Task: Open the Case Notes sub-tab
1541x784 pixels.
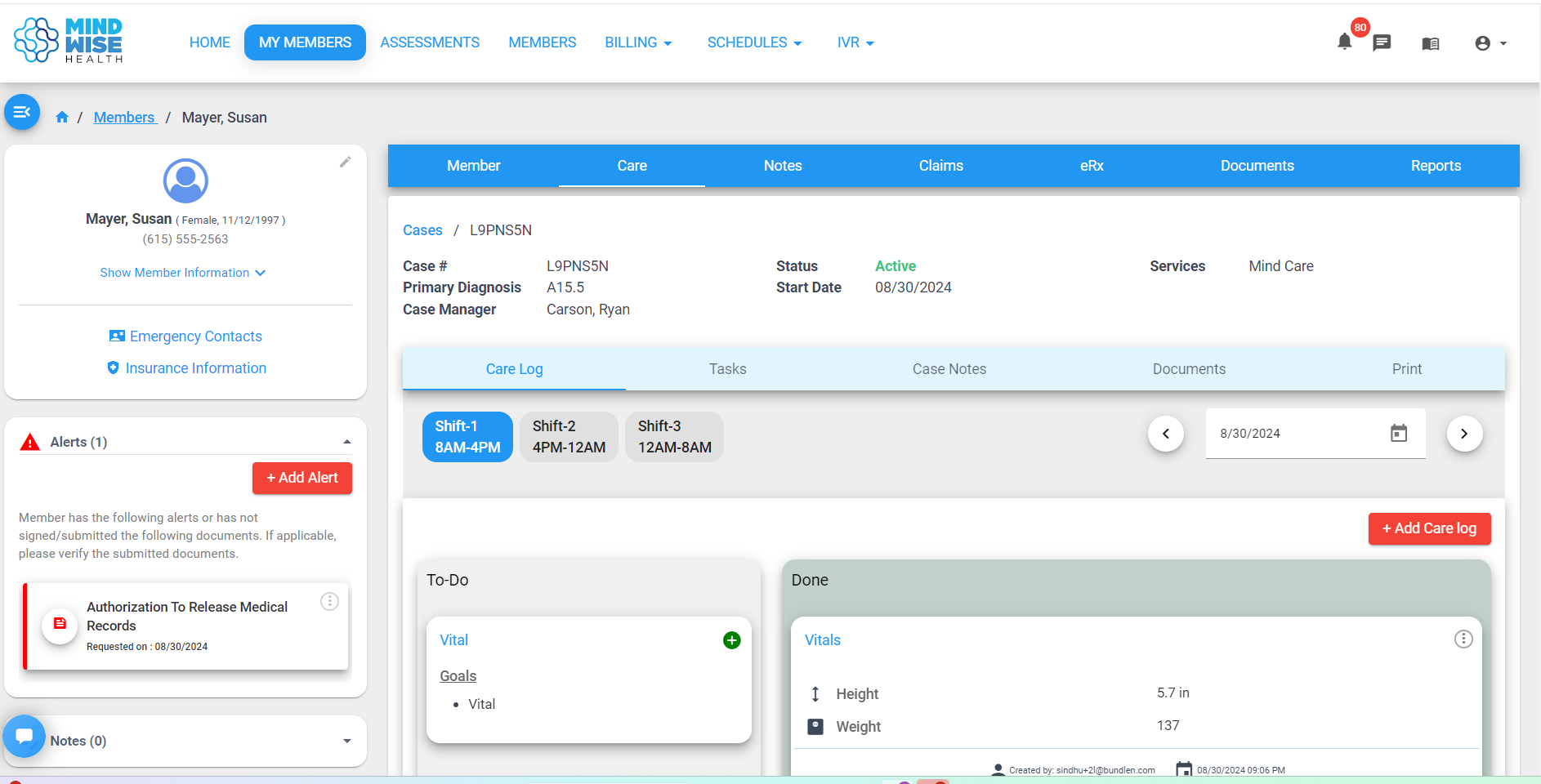Action: coord(949,368)
